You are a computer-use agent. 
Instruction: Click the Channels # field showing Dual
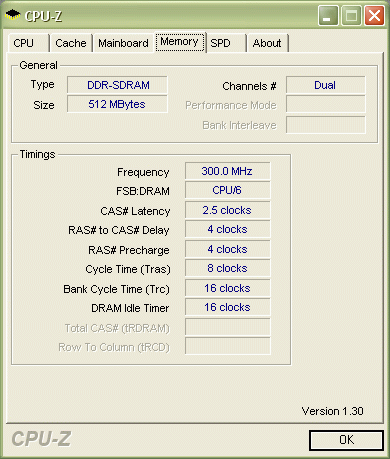pos(326,85)
